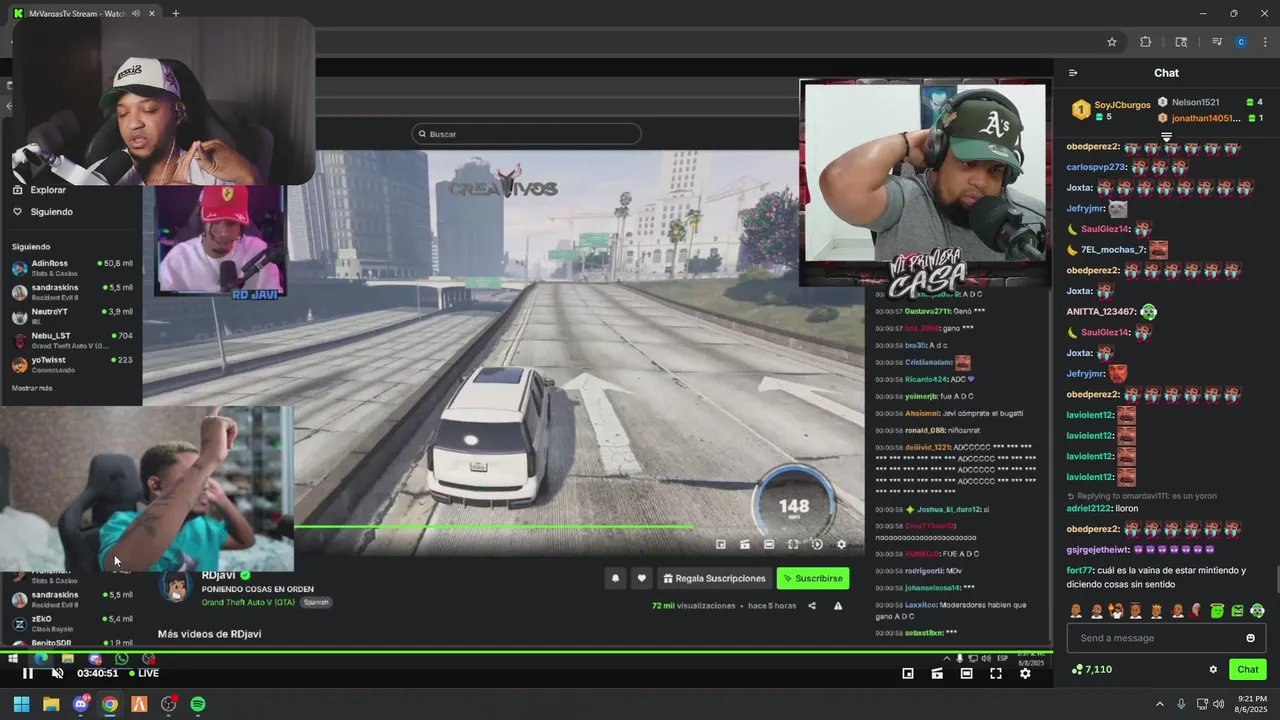Click the Spanish language tag
Screen dimensions: 1280x720
click(316, 602)
